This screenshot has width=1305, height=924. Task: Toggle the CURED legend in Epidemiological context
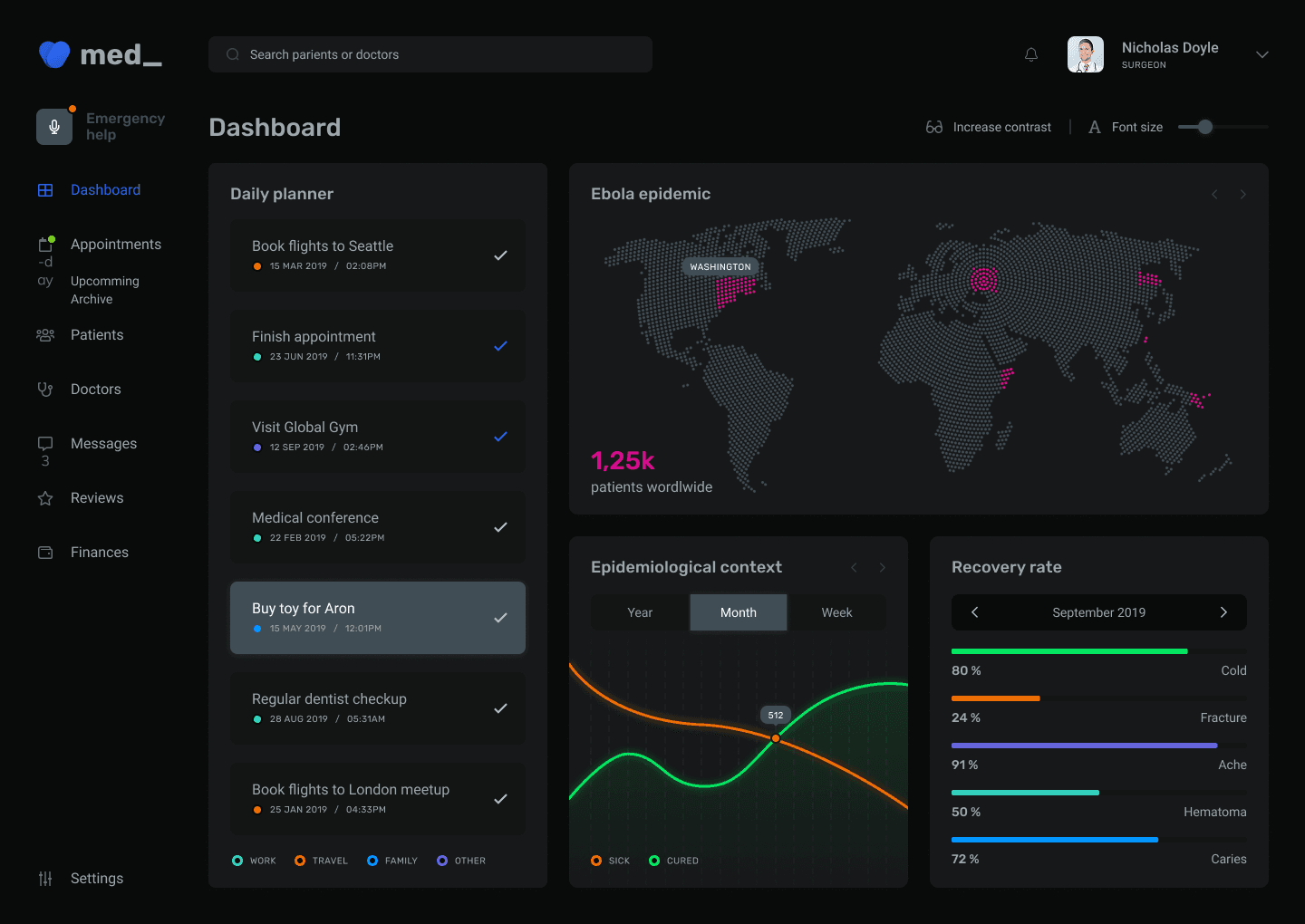coord(672,860)
